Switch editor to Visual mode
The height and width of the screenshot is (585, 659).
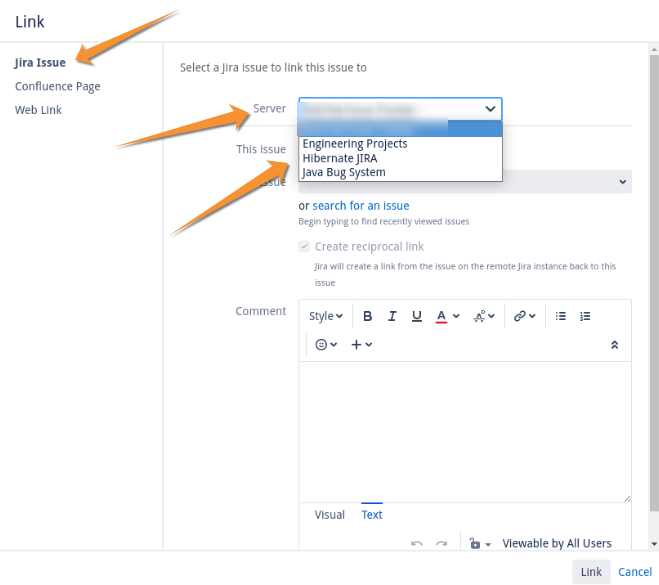[x=330, y=515]
